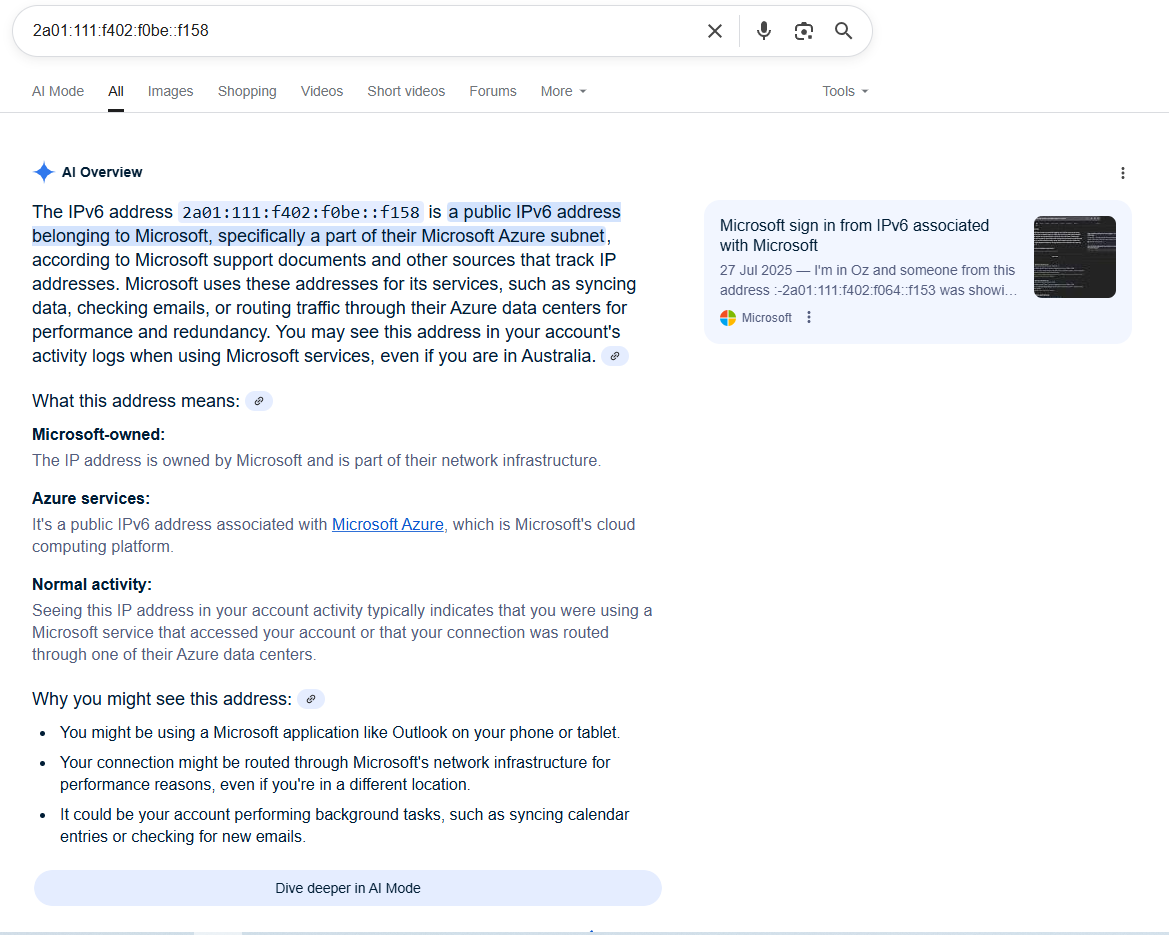
Task: Switch to the Videos tab
Action: (x=322, y=91)
